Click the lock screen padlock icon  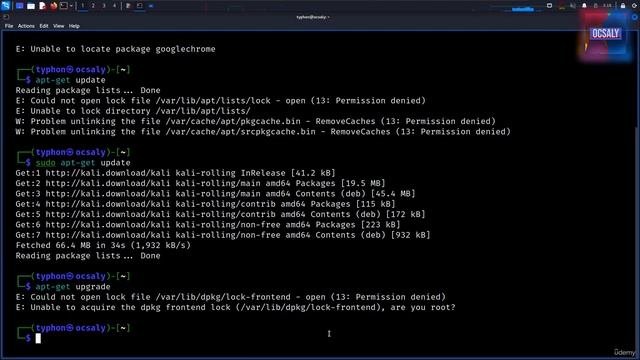(623, 5)
